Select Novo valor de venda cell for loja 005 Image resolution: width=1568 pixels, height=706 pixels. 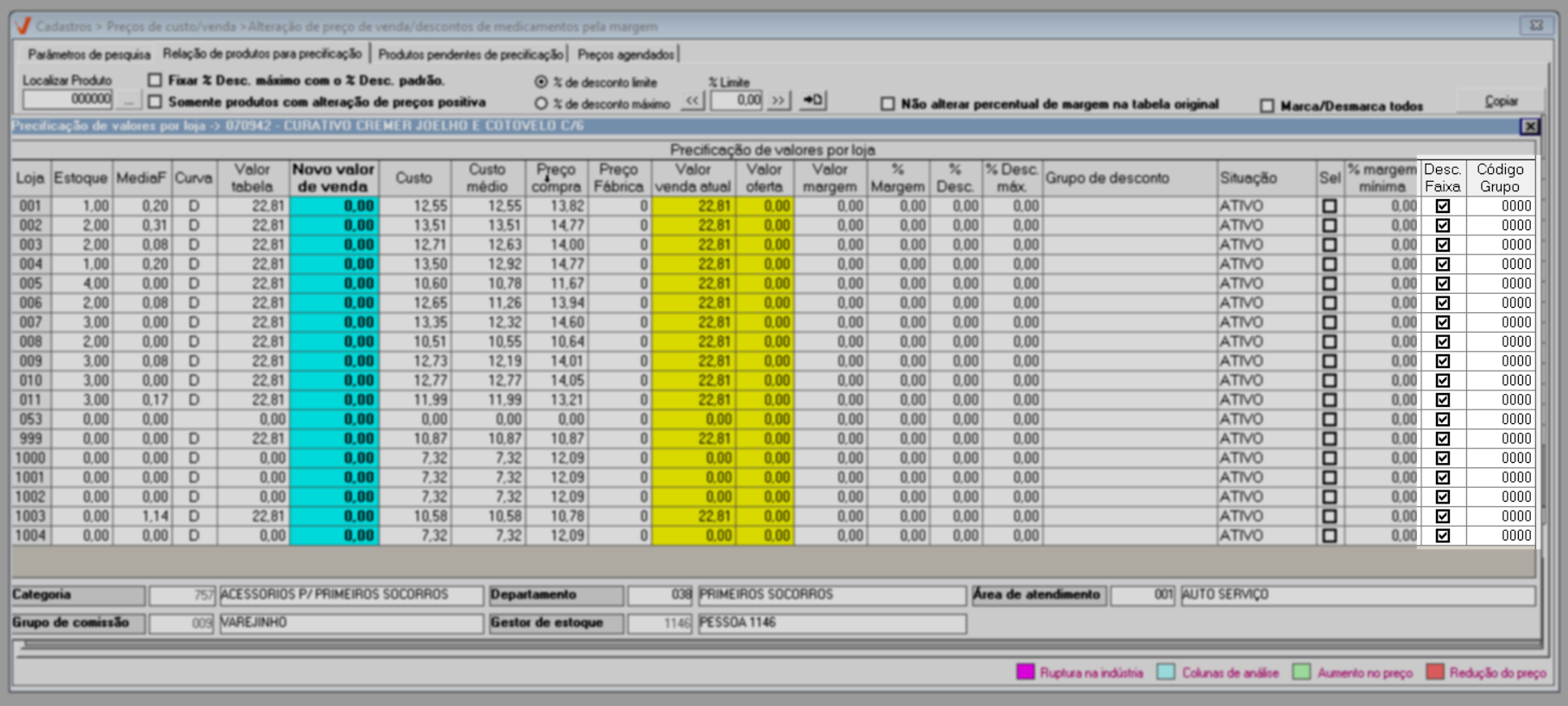(x=335, y=284)
